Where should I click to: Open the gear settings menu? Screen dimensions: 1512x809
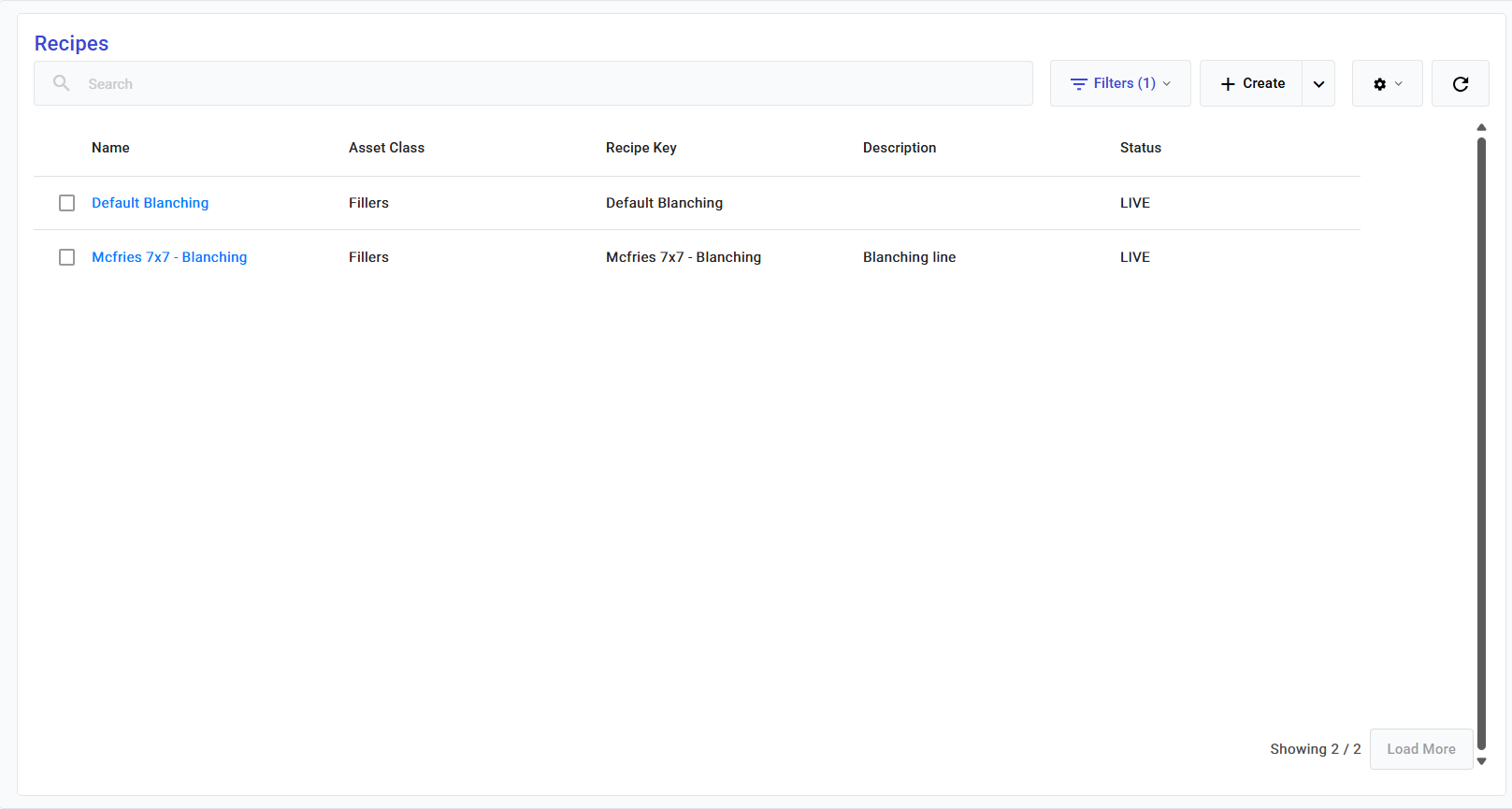1387,84
